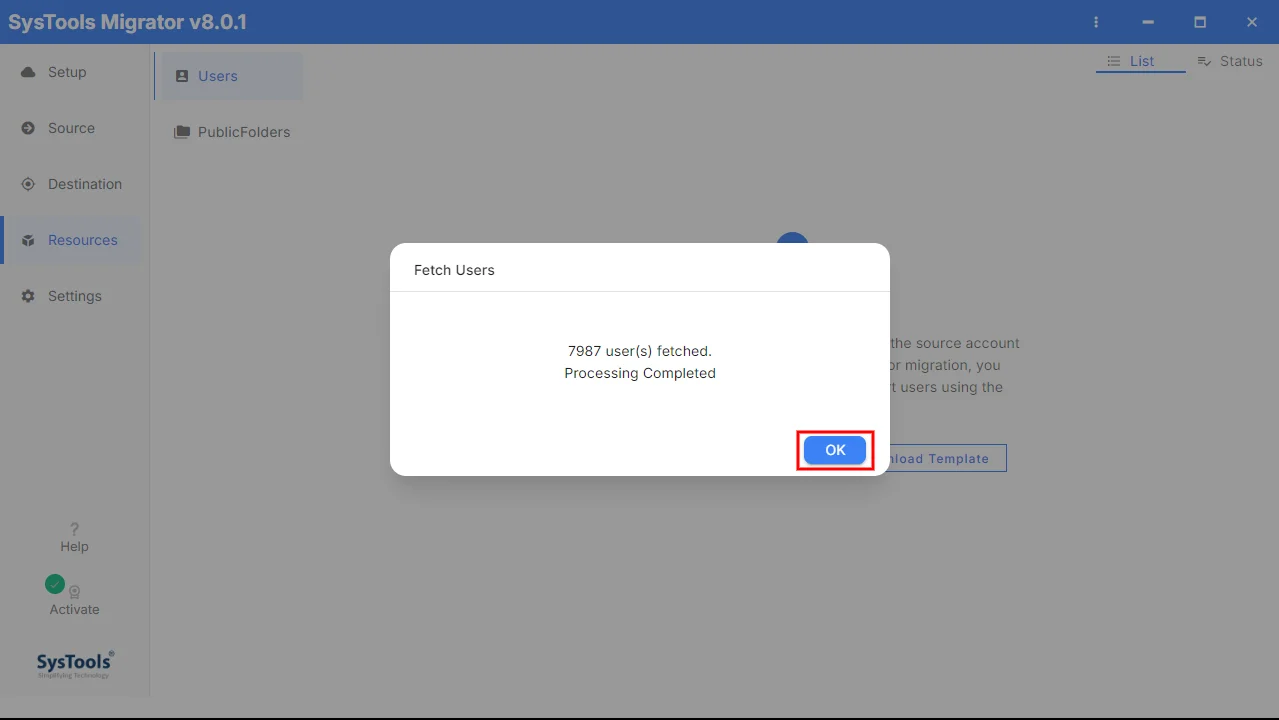Open Settings section
Screen dimensions: 1279x720
click(x=70, y=296)
